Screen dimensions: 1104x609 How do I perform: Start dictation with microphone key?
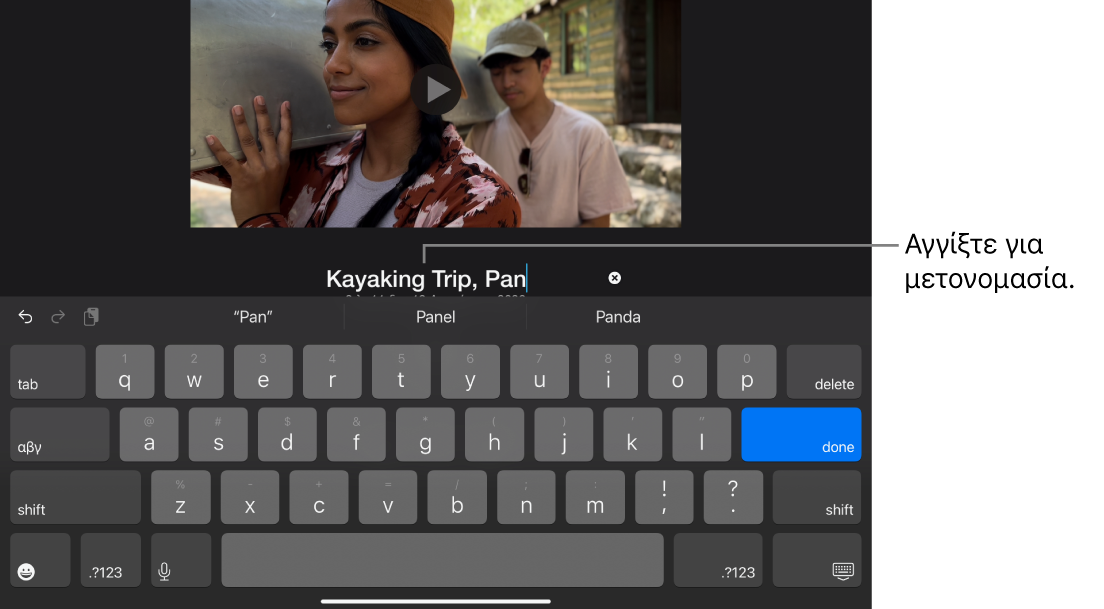[181, 560]
